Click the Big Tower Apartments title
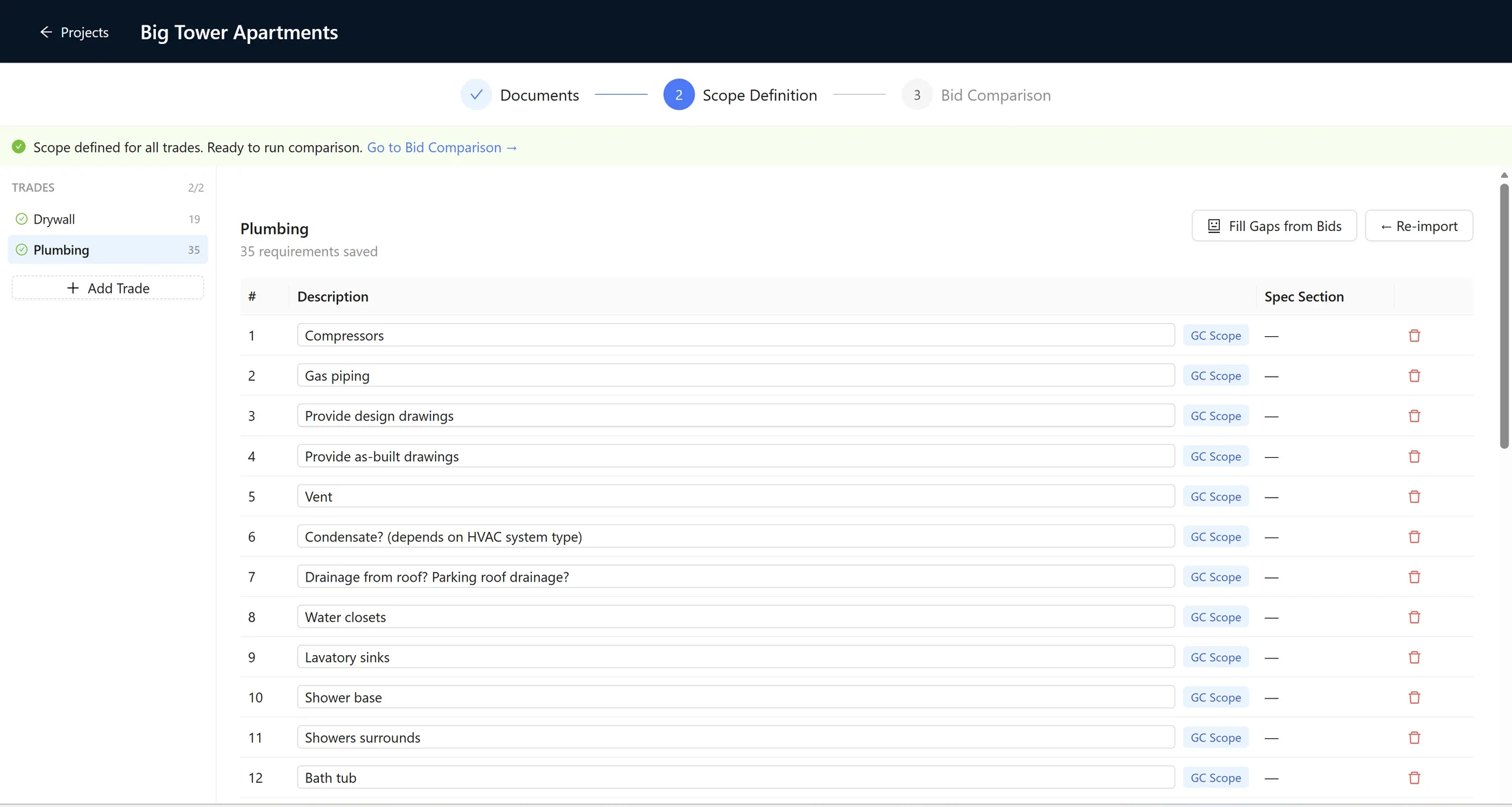The image size is (1512, 807). [x=239, y=32]
